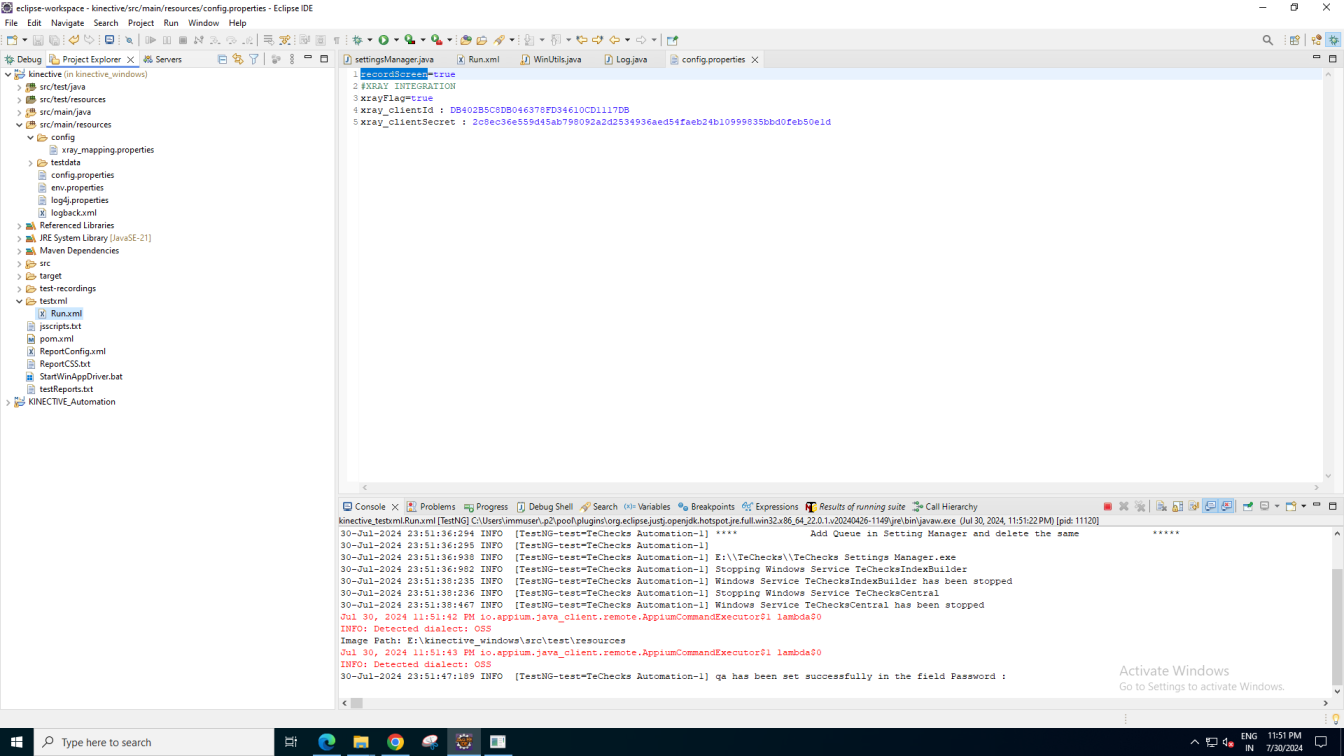Click the Console horizontal scrollbar thumb
Viewport: 1344px width, 756px height.
[x=356, y=703]
